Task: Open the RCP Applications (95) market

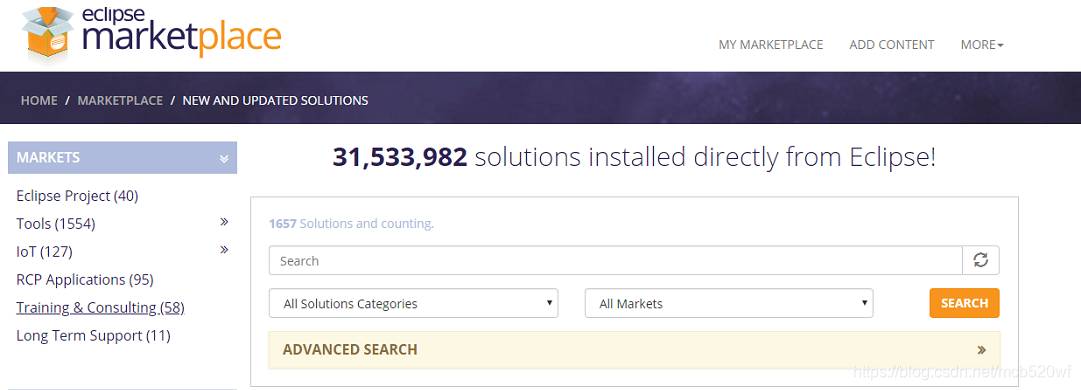Action: pos(85,280)
